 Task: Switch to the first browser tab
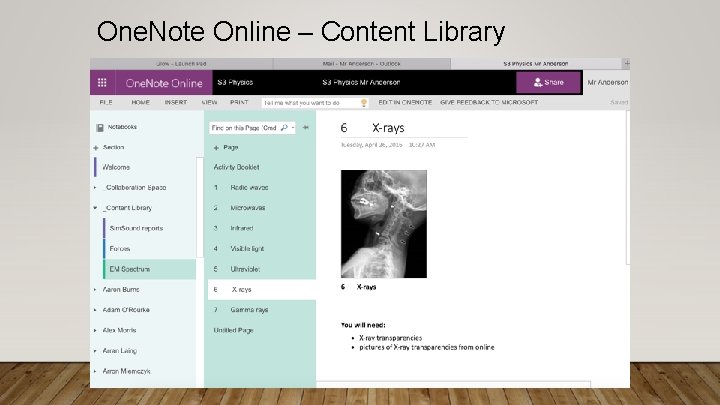181,64
